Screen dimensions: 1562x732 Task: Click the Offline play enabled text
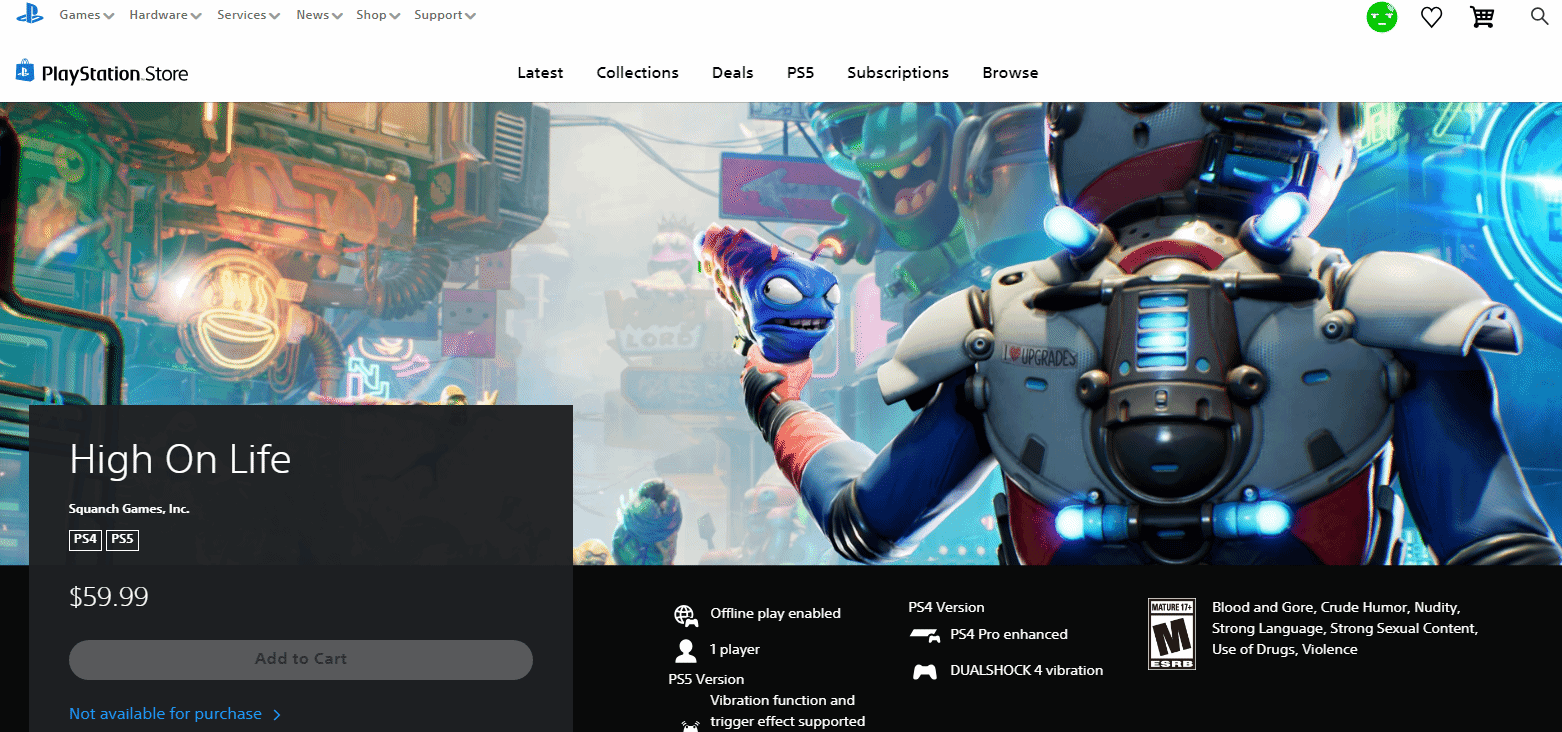tap(775, 614)
